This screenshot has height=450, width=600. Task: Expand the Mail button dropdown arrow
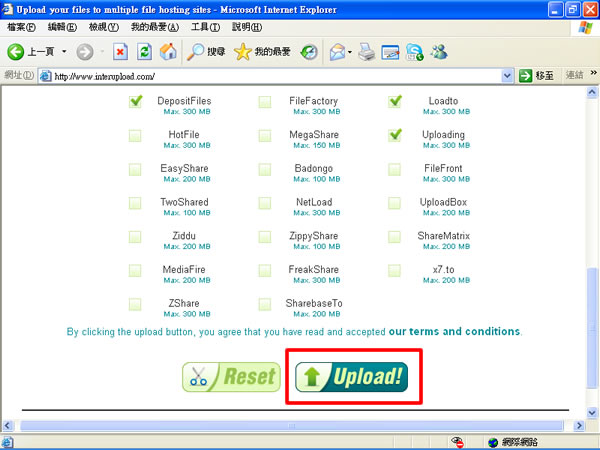[x=350, y=52]
